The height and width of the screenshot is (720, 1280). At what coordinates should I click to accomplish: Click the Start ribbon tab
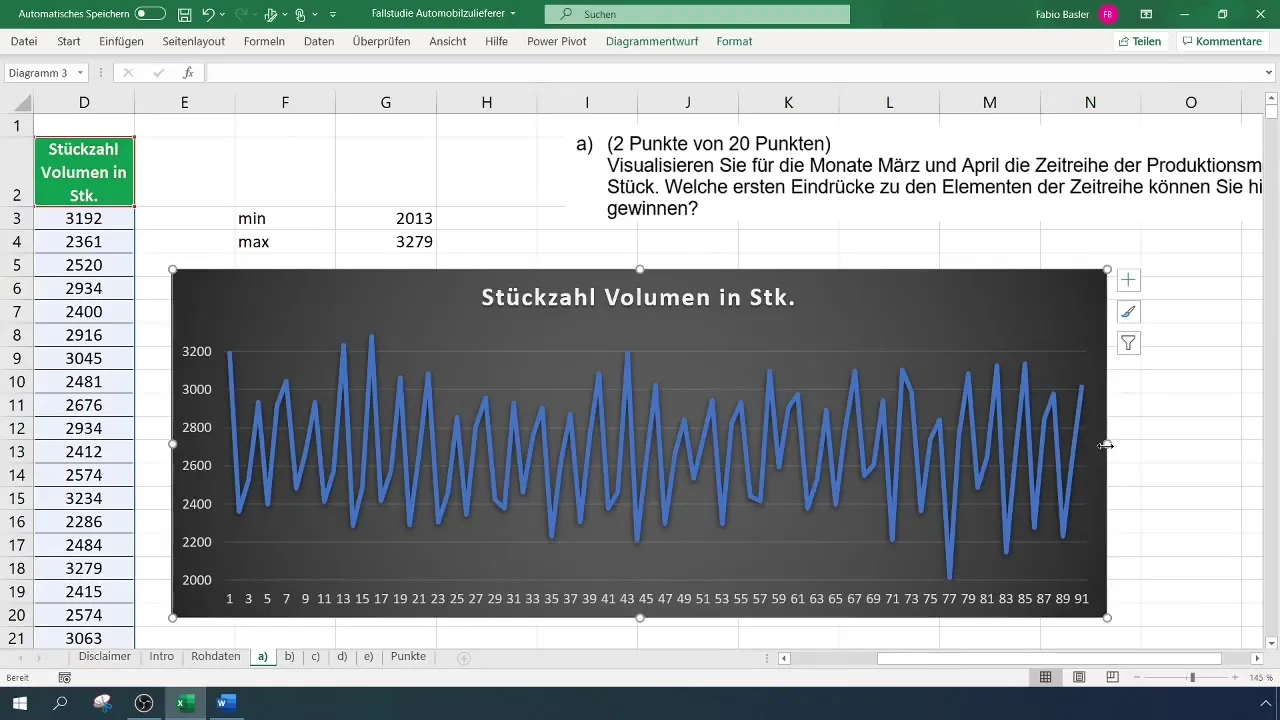click(x=69, y=41)
